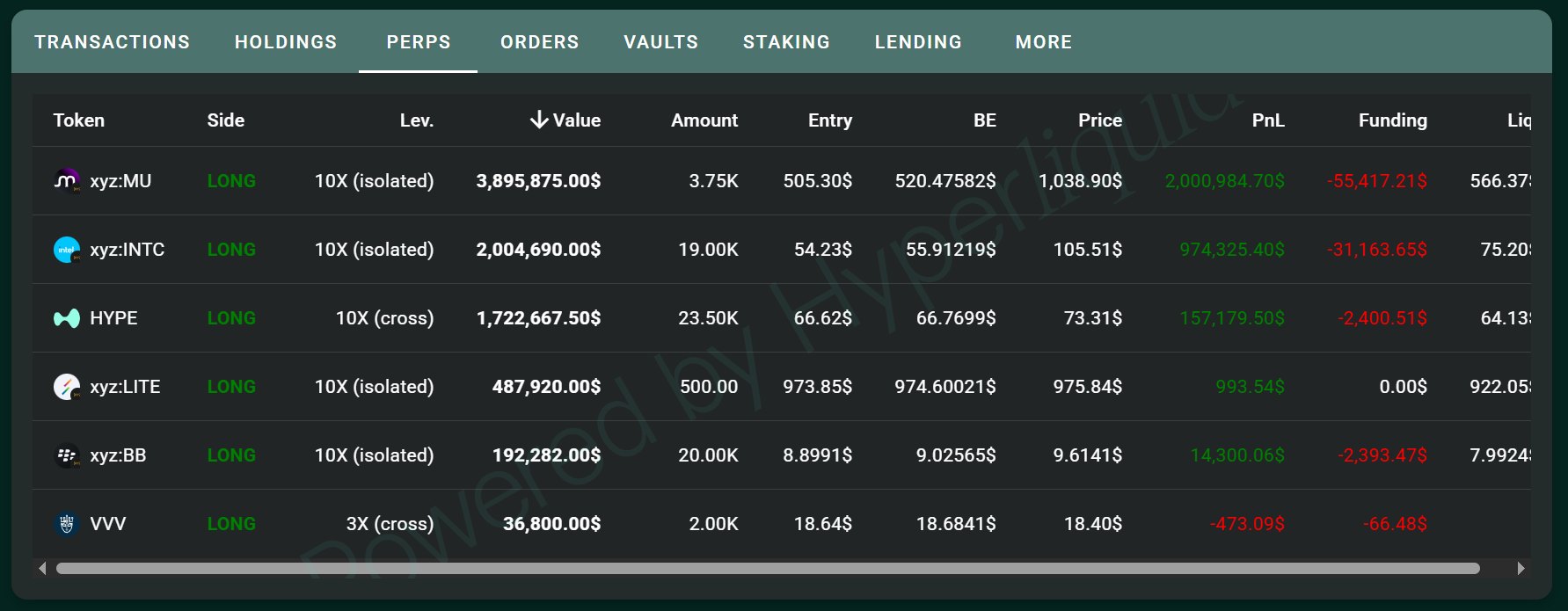
Task: Click the horizontal scrollbar thumb
Action: 768,569
